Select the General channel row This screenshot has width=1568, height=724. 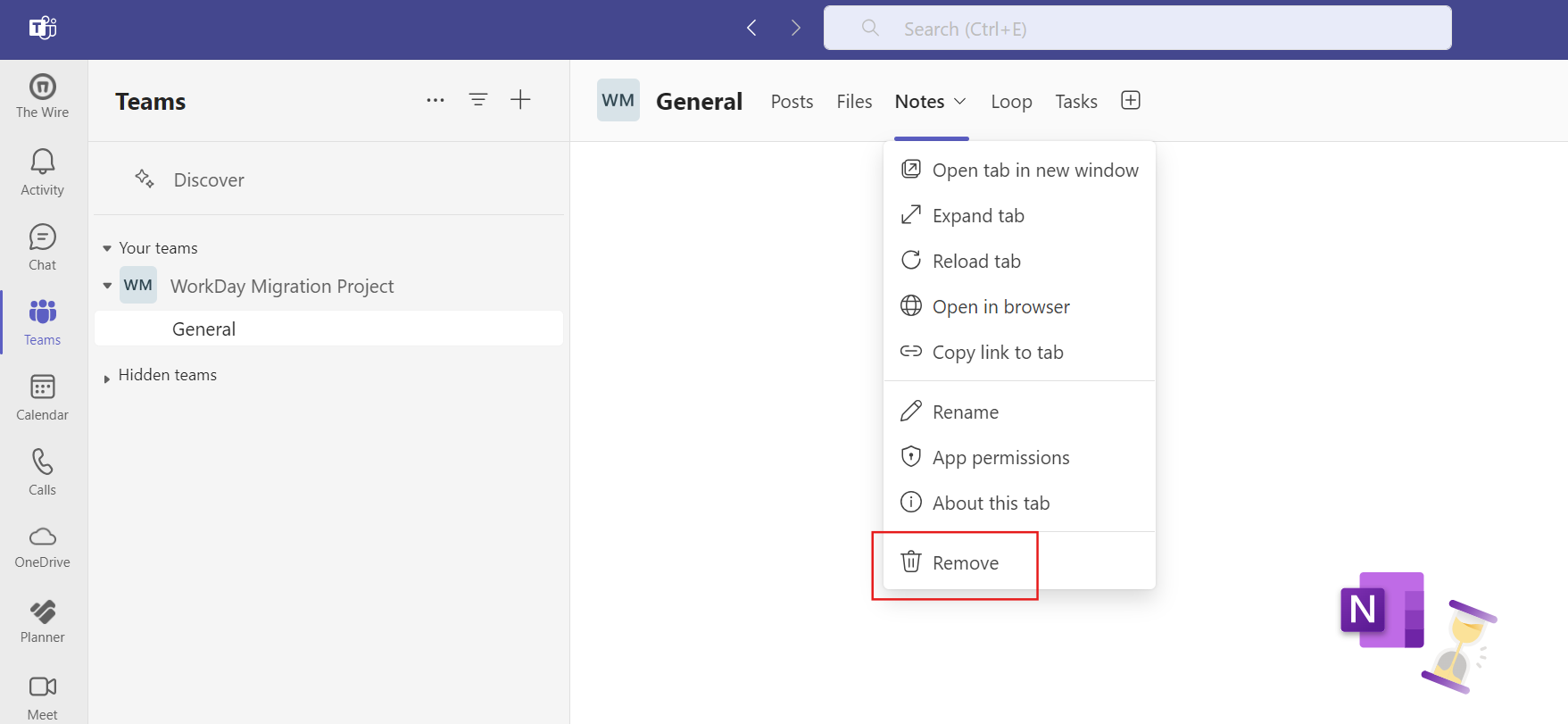click(x=328, y=329)
